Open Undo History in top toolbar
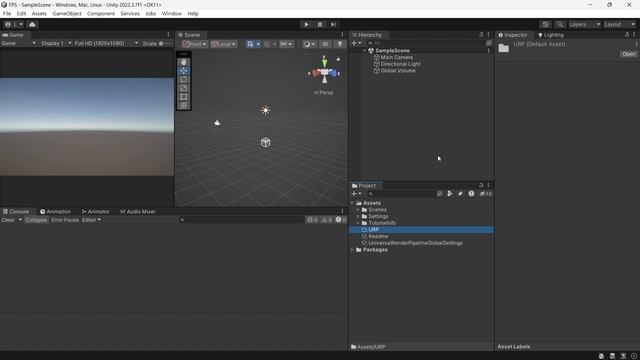 (x=546, y=24)
